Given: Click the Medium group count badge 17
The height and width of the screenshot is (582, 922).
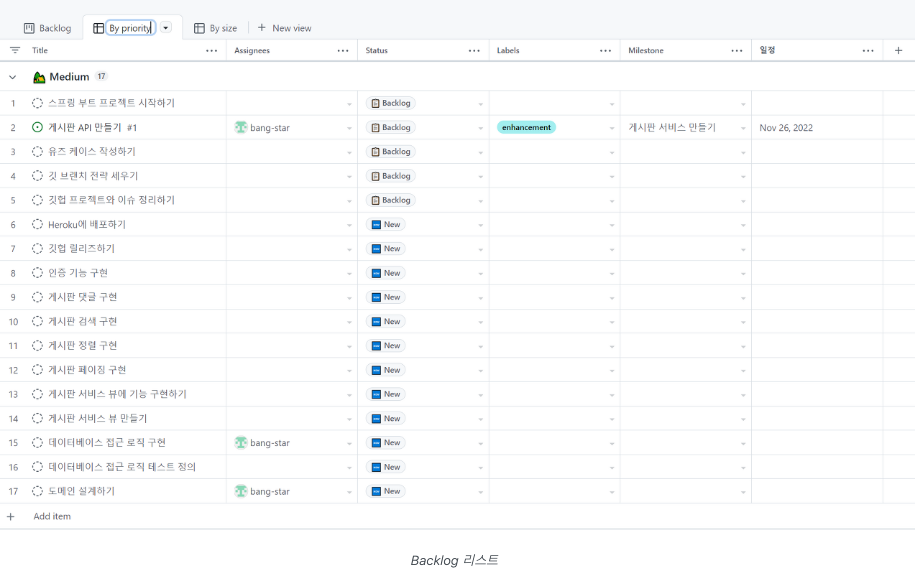Looking at the screenshot, I should pos(101,76).
